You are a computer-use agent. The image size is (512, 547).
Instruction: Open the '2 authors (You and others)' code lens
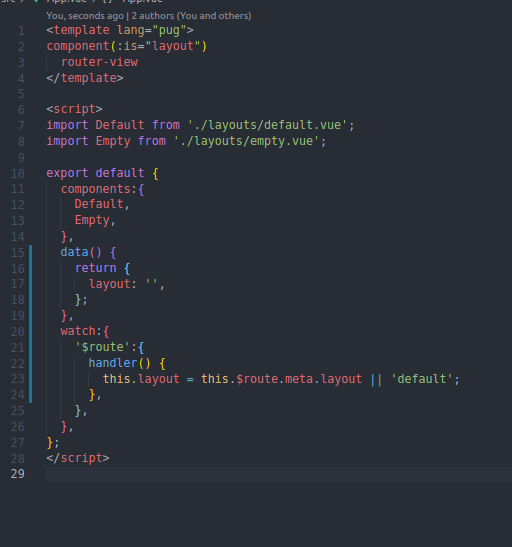point(191,16)
